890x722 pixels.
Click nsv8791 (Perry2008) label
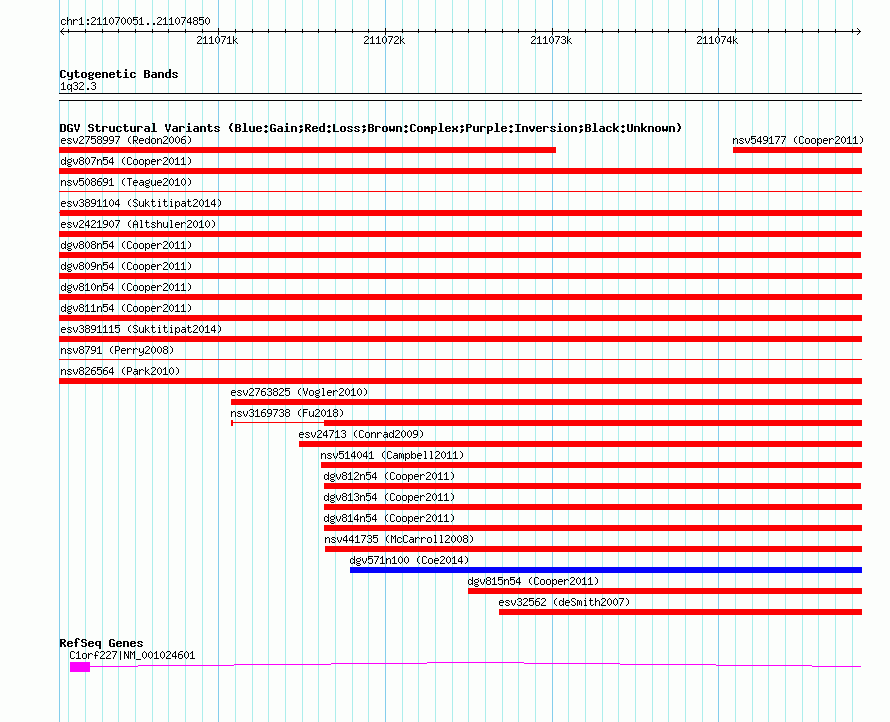pyautogui.click(x=117, y=350)
